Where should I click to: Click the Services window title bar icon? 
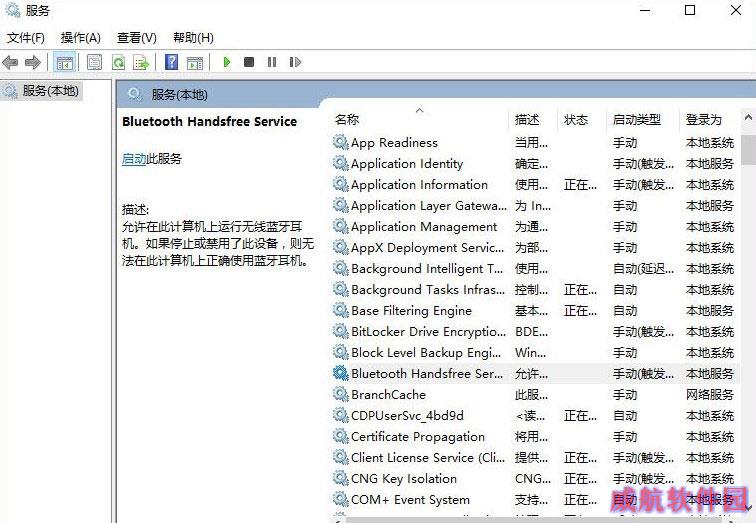[x=13, y=10]
